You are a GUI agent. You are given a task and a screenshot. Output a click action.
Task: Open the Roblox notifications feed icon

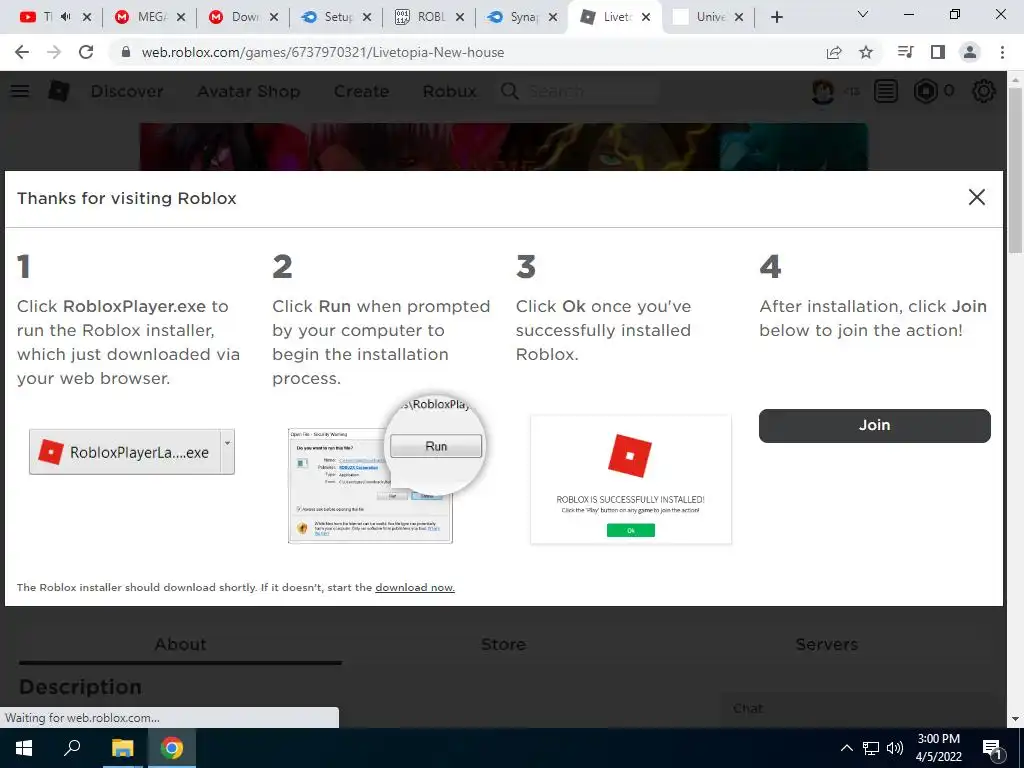point(886,91)
